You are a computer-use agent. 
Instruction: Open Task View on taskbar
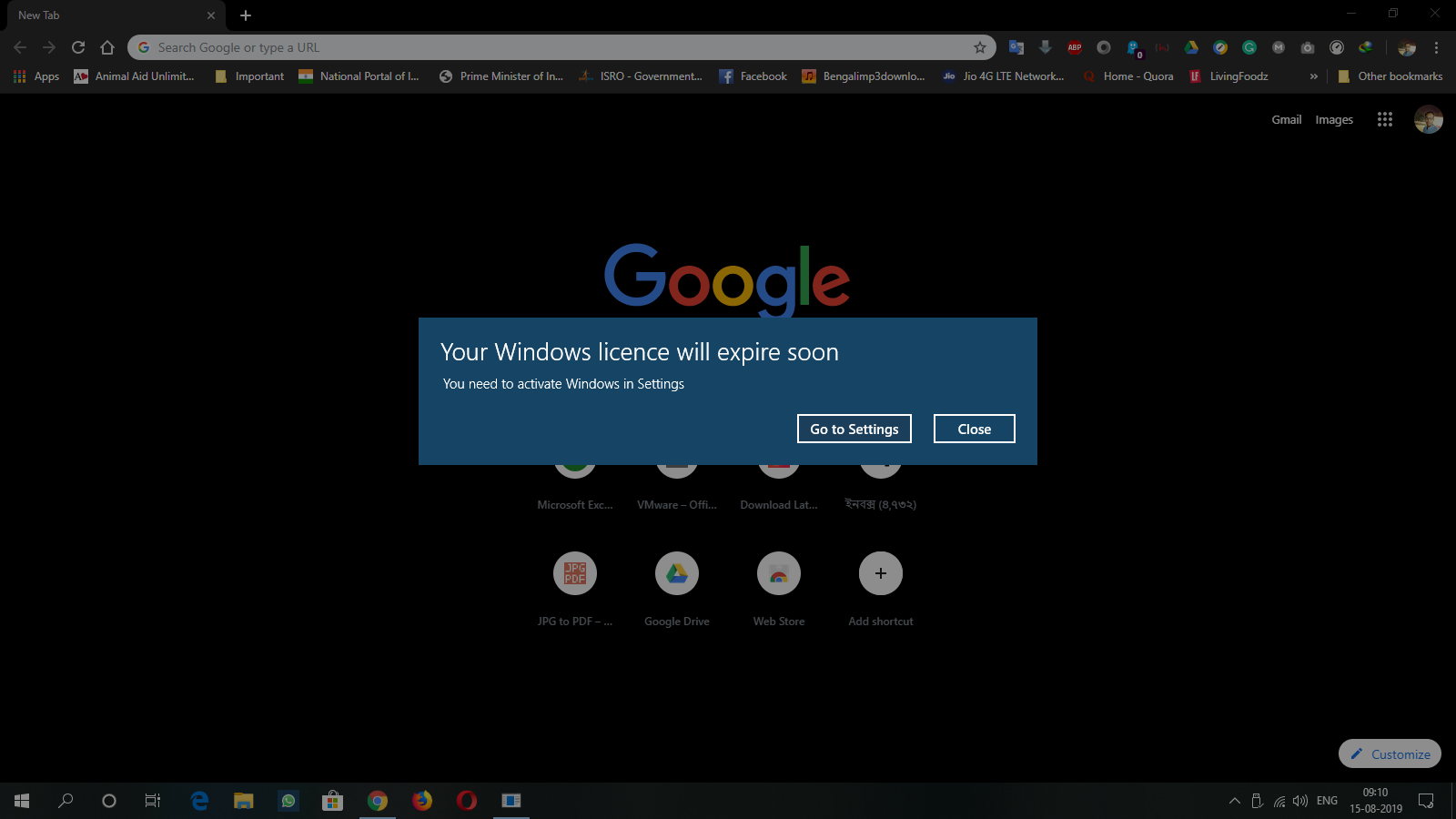click(x=153, y=801)
